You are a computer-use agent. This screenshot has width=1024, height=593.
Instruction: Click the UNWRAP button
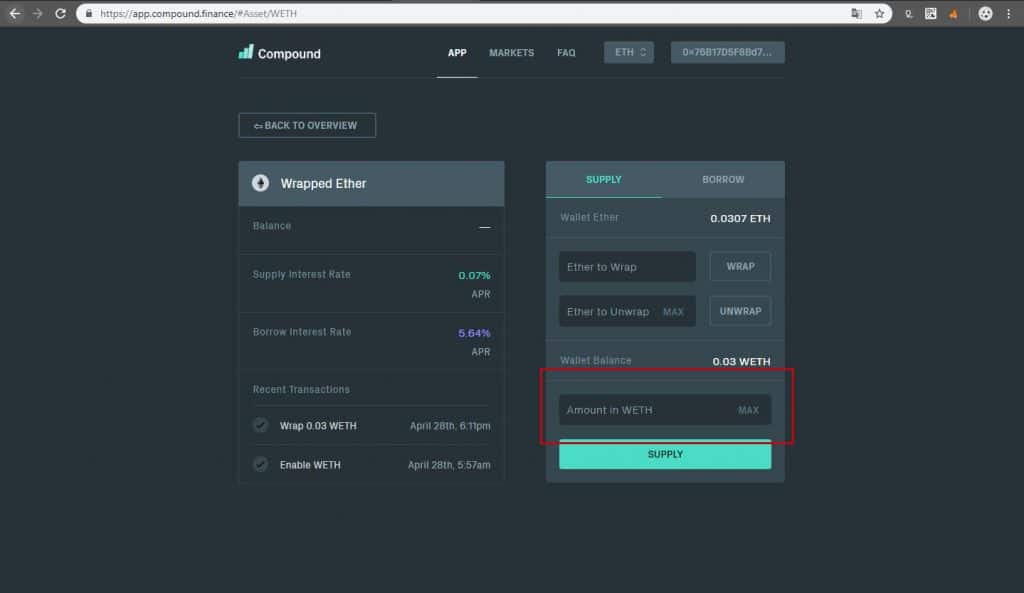pos(740,312)
